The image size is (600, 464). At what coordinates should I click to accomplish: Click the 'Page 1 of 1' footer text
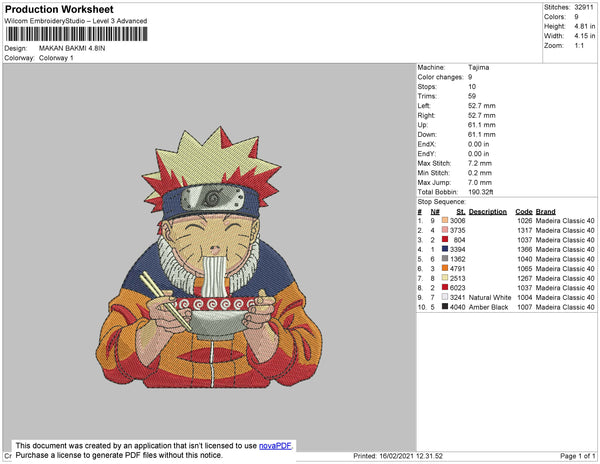point(577,456)
